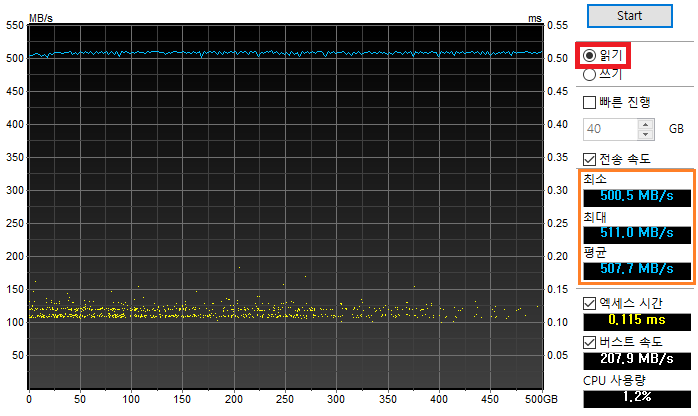This screenshot has width=698, height=416.
Task: Click the 40 GB size input field
Action: (x=610, y=129)
